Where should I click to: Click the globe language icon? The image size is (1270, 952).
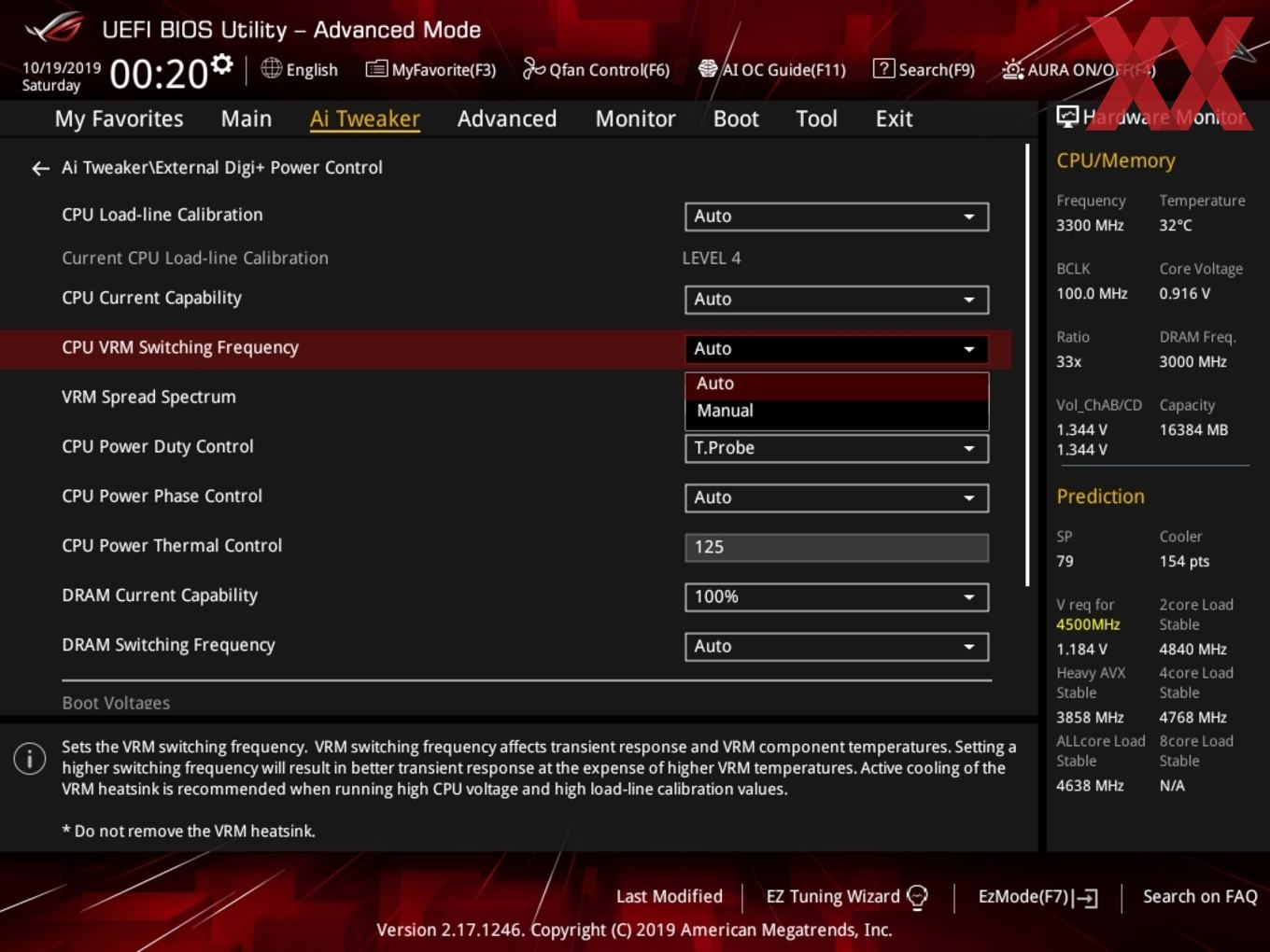pyautogui.click(x=271, y=68)
